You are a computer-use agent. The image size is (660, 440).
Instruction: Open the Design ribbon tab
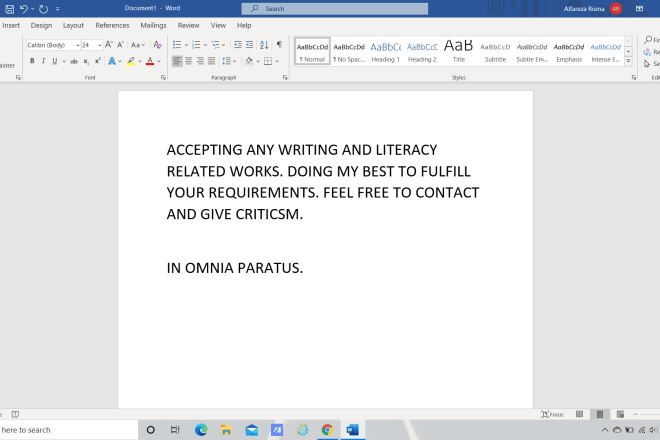pos(41,25)
